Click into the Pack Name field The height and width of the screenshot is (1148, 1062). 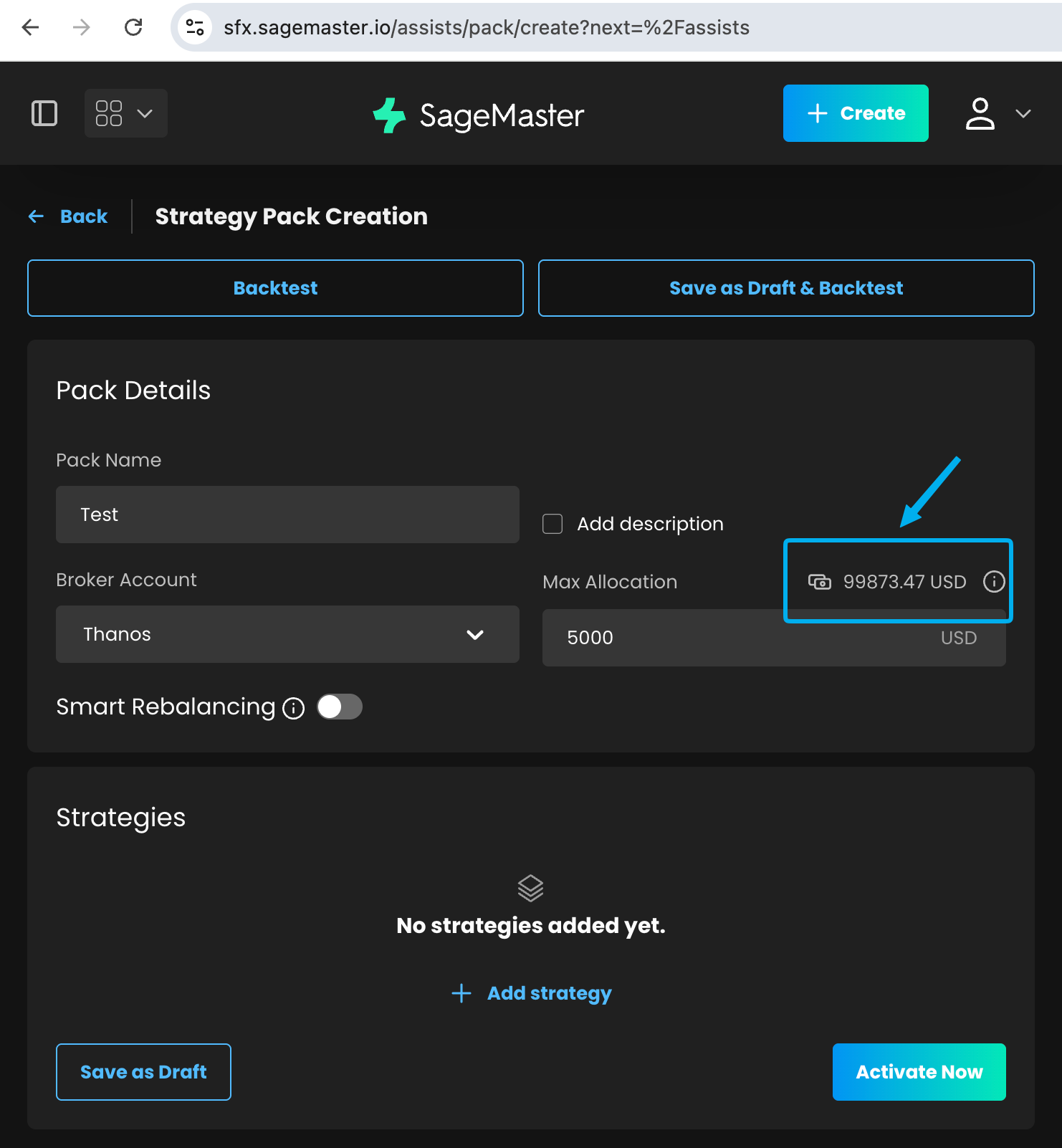point(287,515)
